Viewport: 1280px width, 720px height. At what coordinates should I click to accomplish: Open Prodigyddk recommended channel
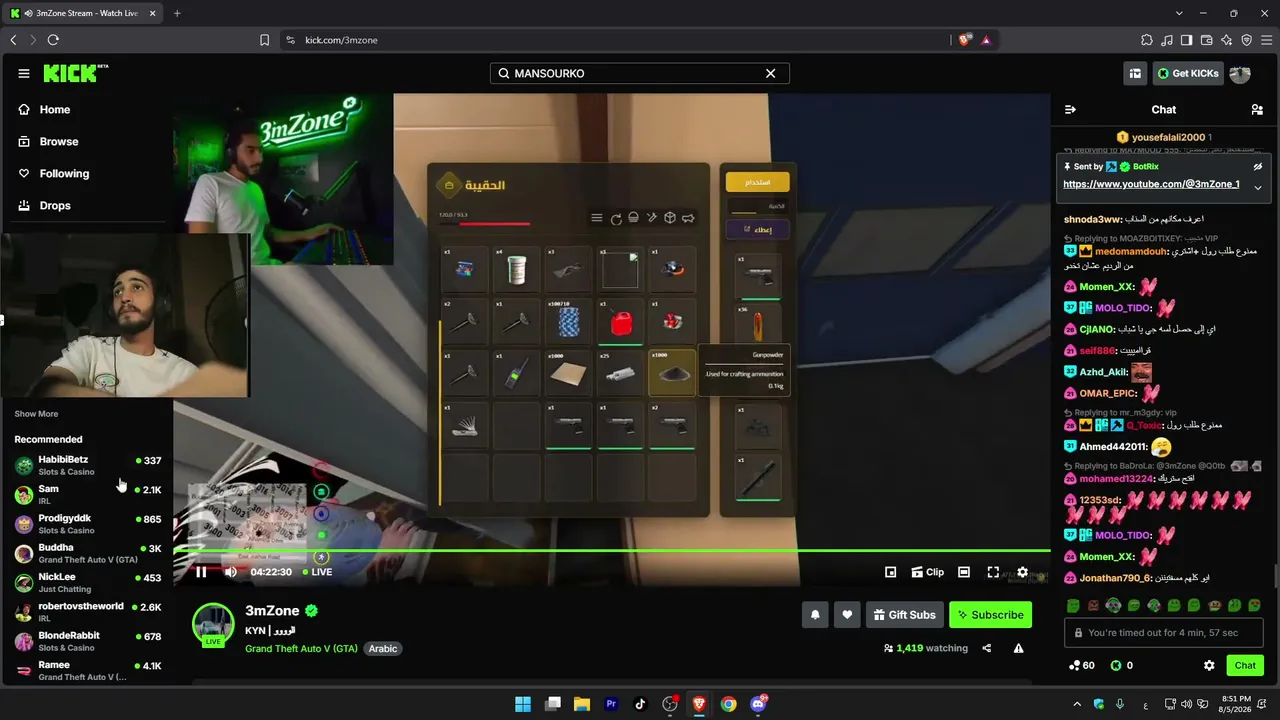(x=88, y=524)
